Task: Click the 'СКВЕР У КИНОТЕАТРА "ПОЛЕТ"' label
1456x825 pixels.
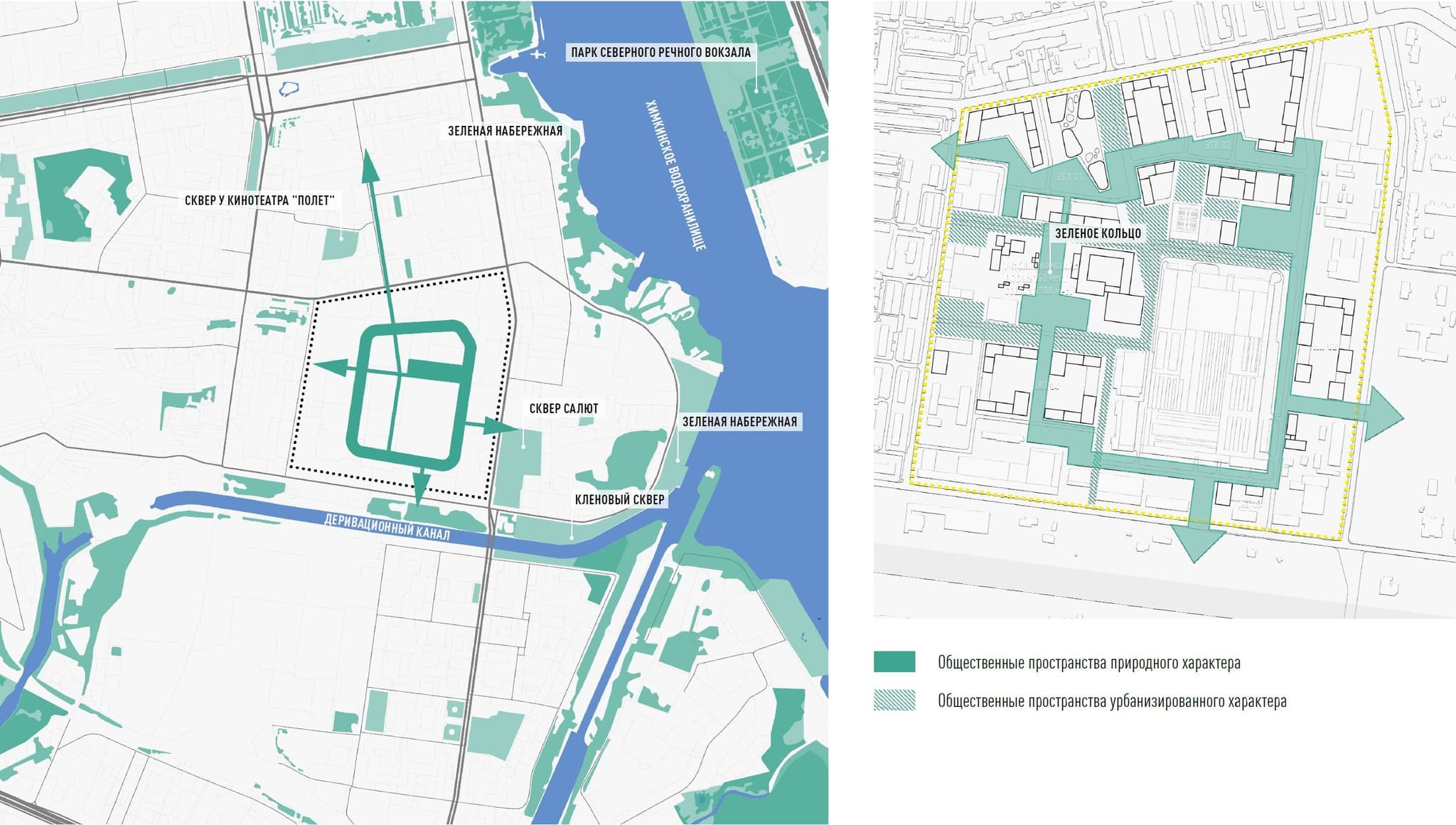Action: [259, 201]
